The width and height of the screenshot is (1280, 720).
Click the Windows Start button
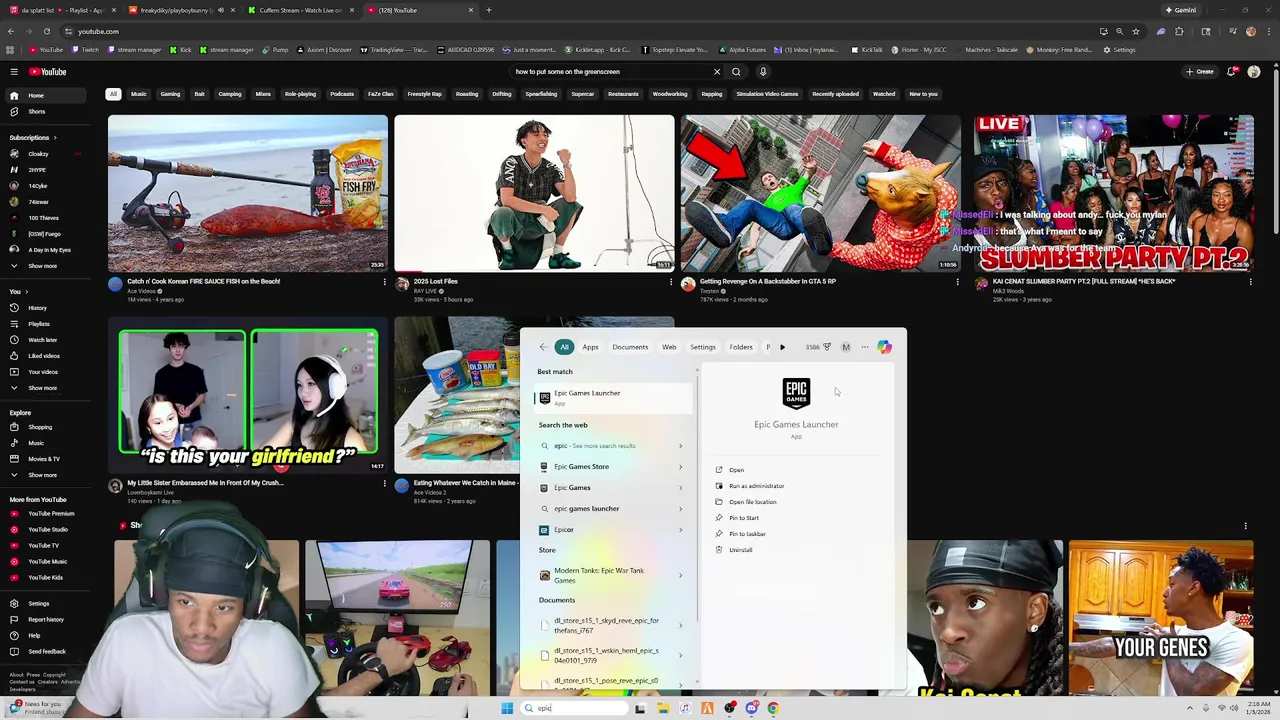point(507,708)
